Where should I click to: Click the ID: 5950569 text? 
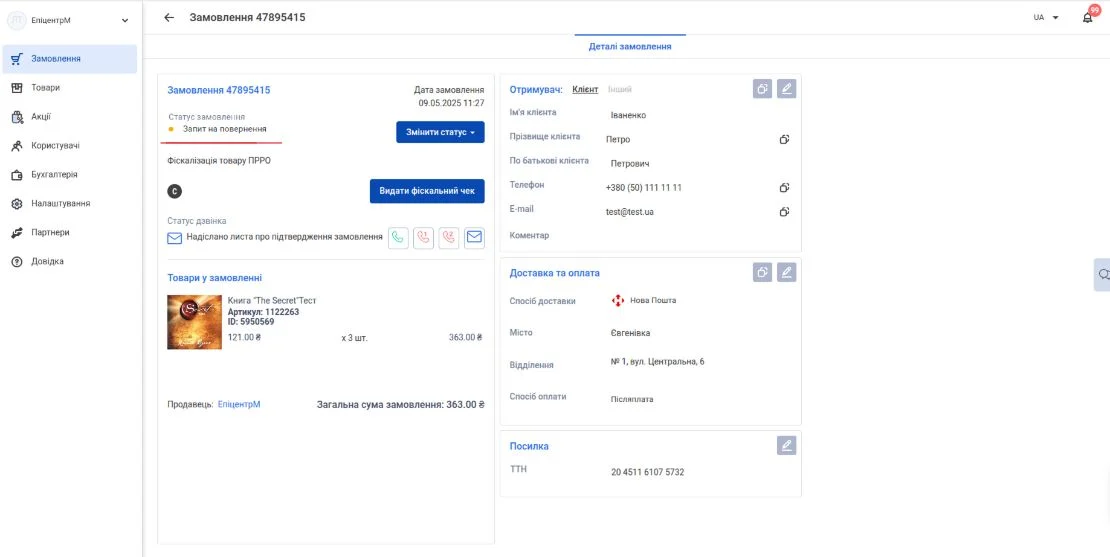point(251,322)
